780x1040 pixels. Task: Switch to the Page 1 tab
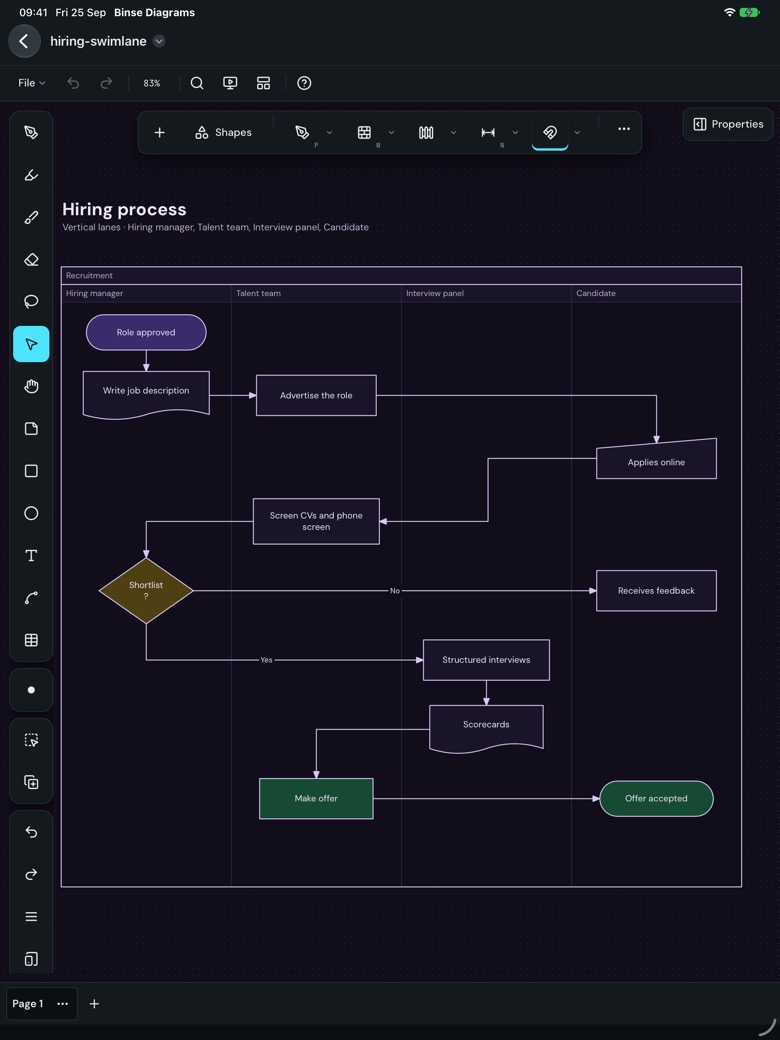(x=28, y=1004)
